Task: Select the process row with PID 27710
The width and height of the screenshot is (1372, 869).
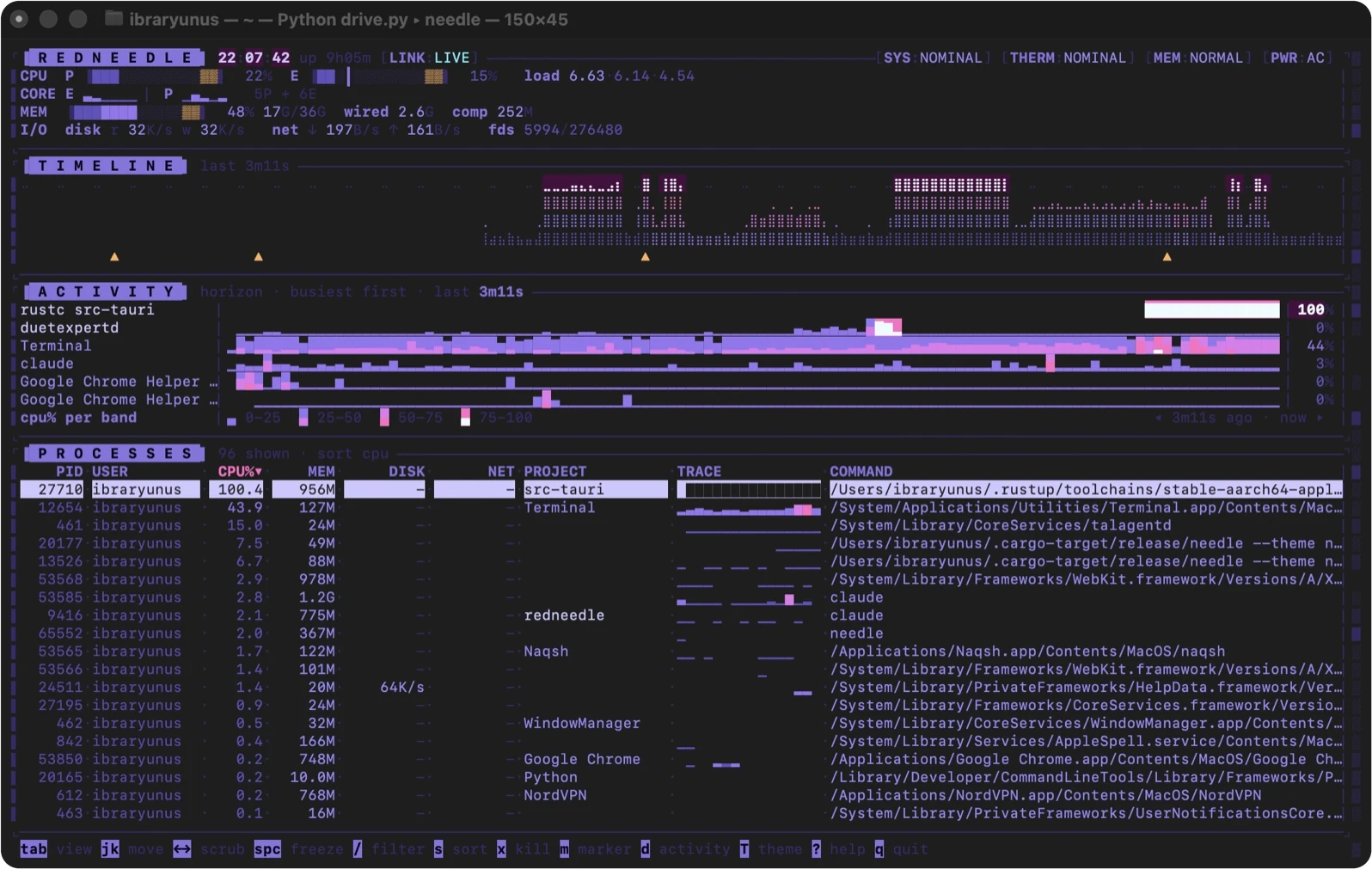Action: click(681, 489)
